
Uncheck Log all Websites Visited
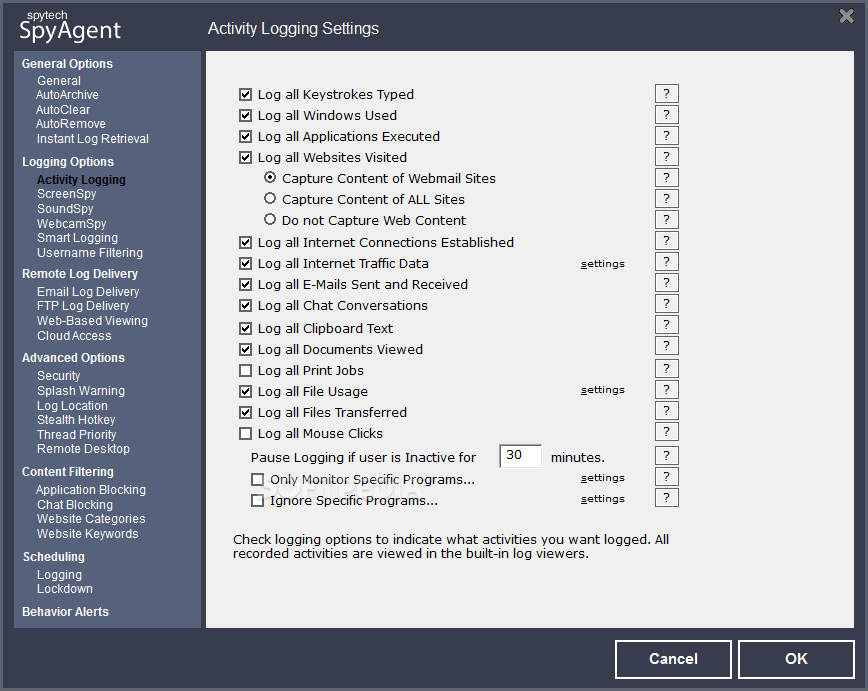click(245, 158)
